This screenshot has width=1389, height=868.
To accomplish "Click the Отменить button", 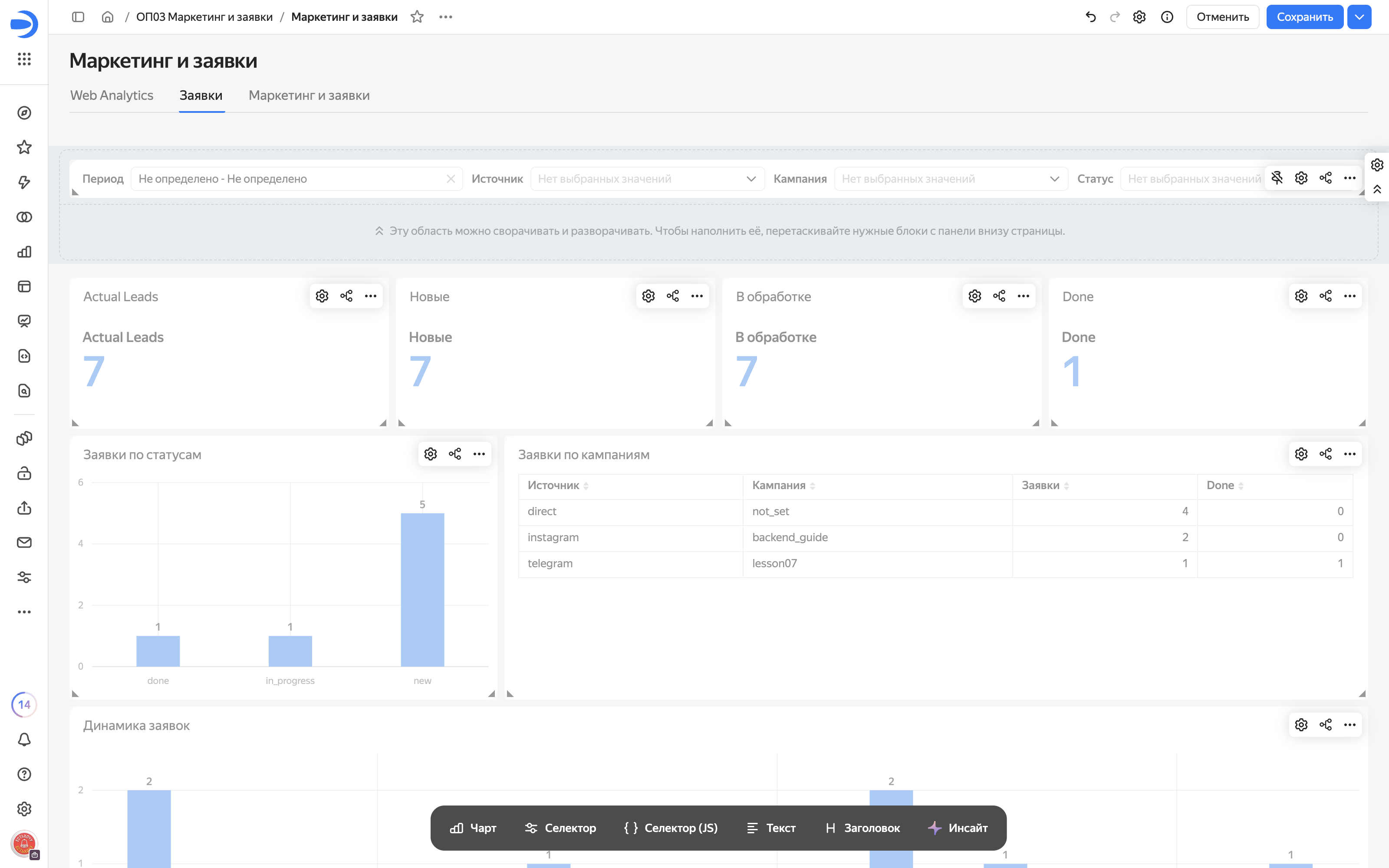I will point(1223,17).
